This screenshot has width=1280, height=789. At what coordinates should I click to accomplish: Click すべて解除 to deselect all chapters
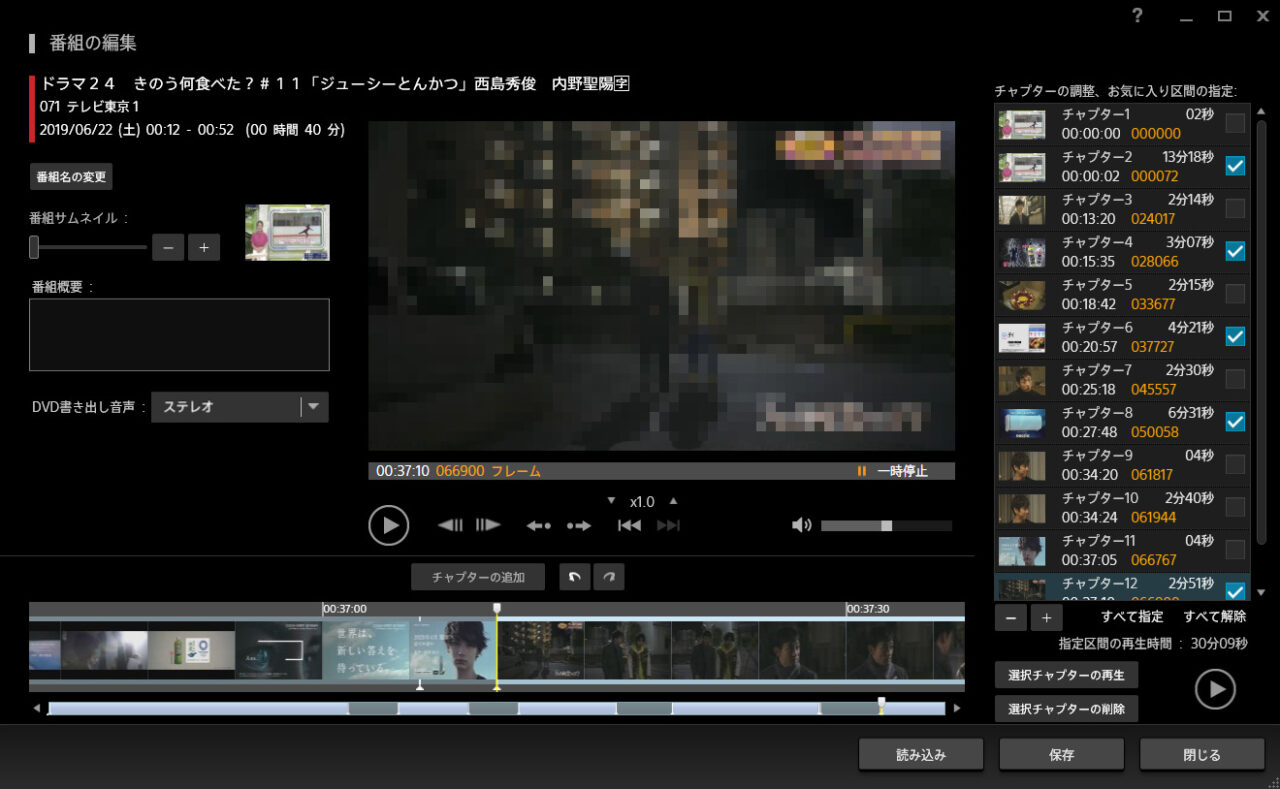tap(1214, 617)
